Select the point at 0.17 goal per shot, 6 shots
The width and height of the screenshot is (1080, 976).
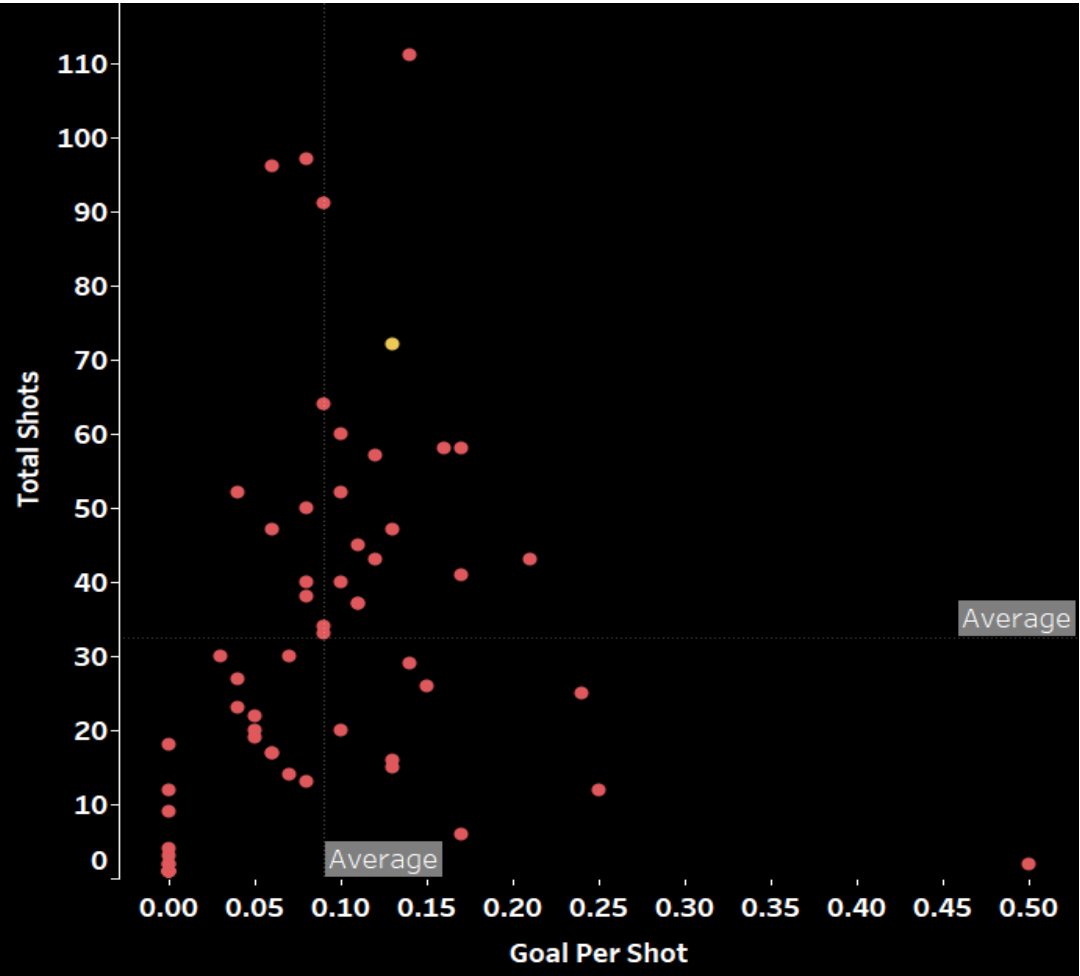point(461,834)
